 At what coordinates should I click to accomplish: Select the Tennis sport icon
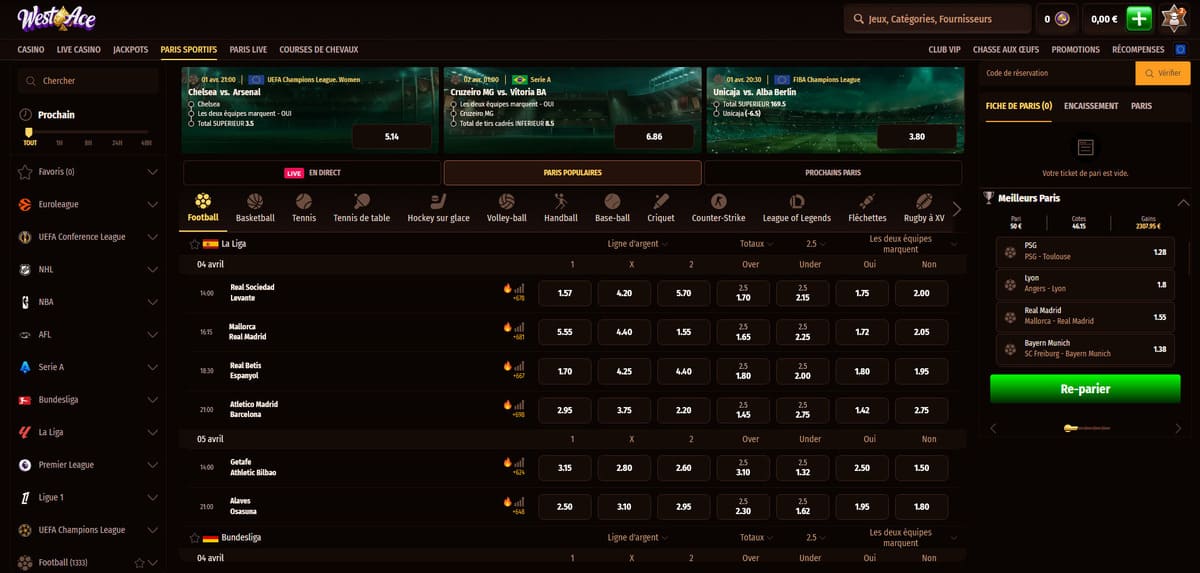point(304,201)
